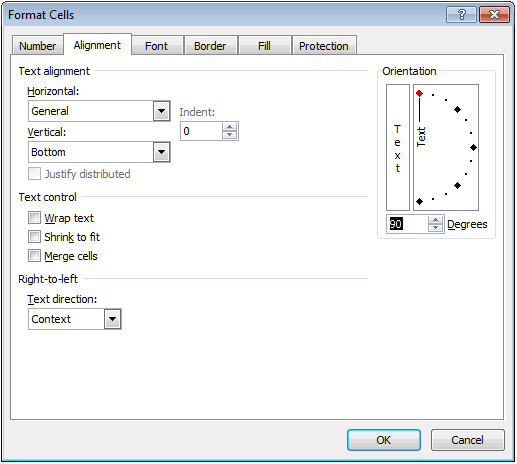This screenshot has height=464, width=517.
Task: Click the General horizontal alignment combo box
Action: [99, 111]
